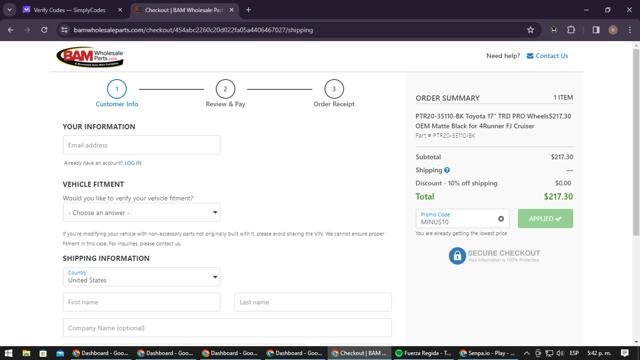Image resolution: width=640 pixels, height=360 pixels.
Task: Open File Explorer from the taskbar
Action: (x=26, y=353)
